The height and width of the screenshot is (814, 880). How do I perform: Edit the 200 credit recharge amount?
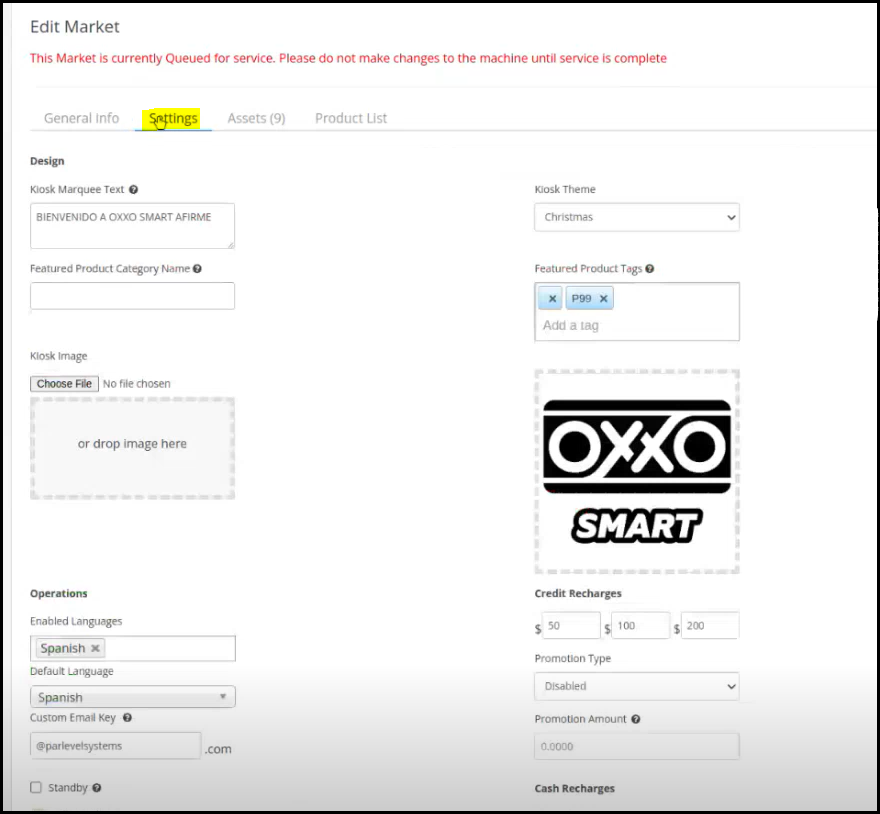tap(709, 626)
